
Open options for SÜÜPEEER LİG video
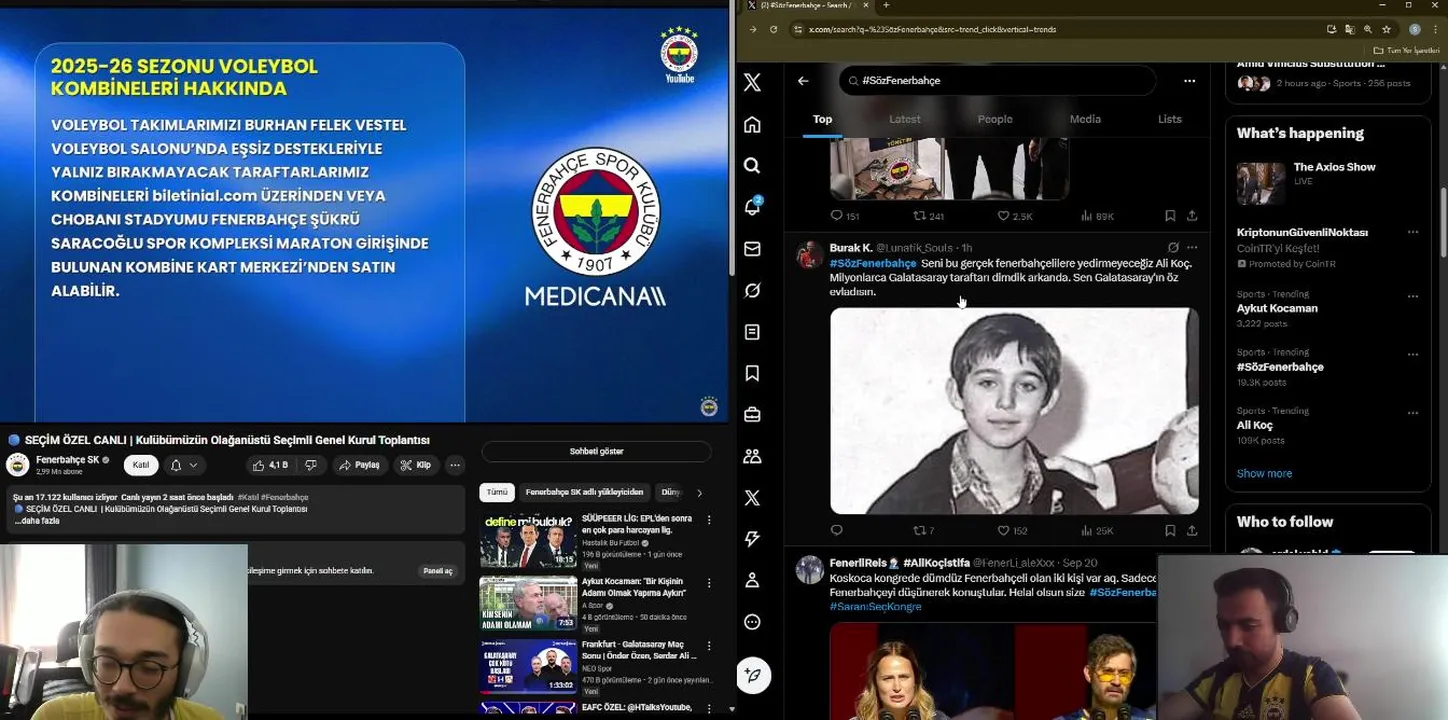click(709, 520)
